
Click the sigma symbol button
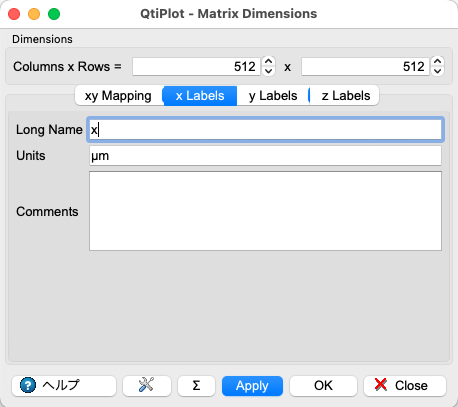point(196,386)
